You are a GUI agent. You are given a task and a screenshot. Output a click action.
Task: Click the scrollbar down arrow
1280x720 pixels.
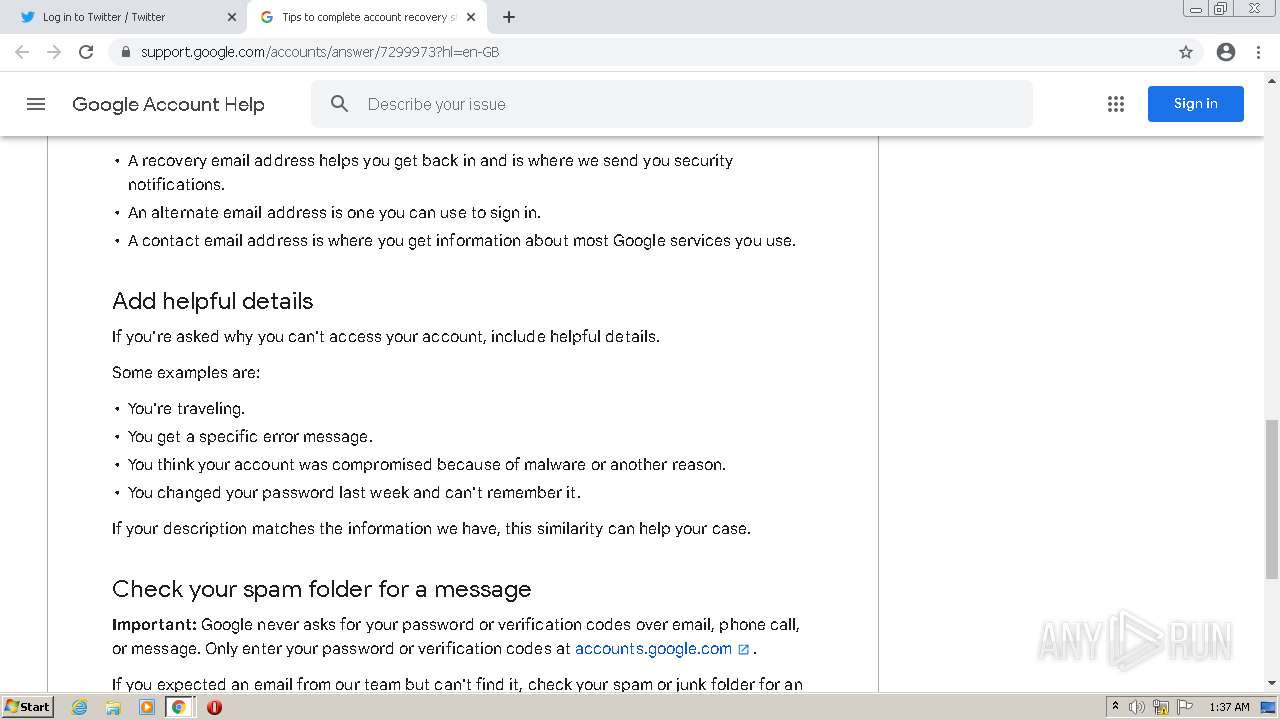pyautogui.click(x=1272, y=684)
